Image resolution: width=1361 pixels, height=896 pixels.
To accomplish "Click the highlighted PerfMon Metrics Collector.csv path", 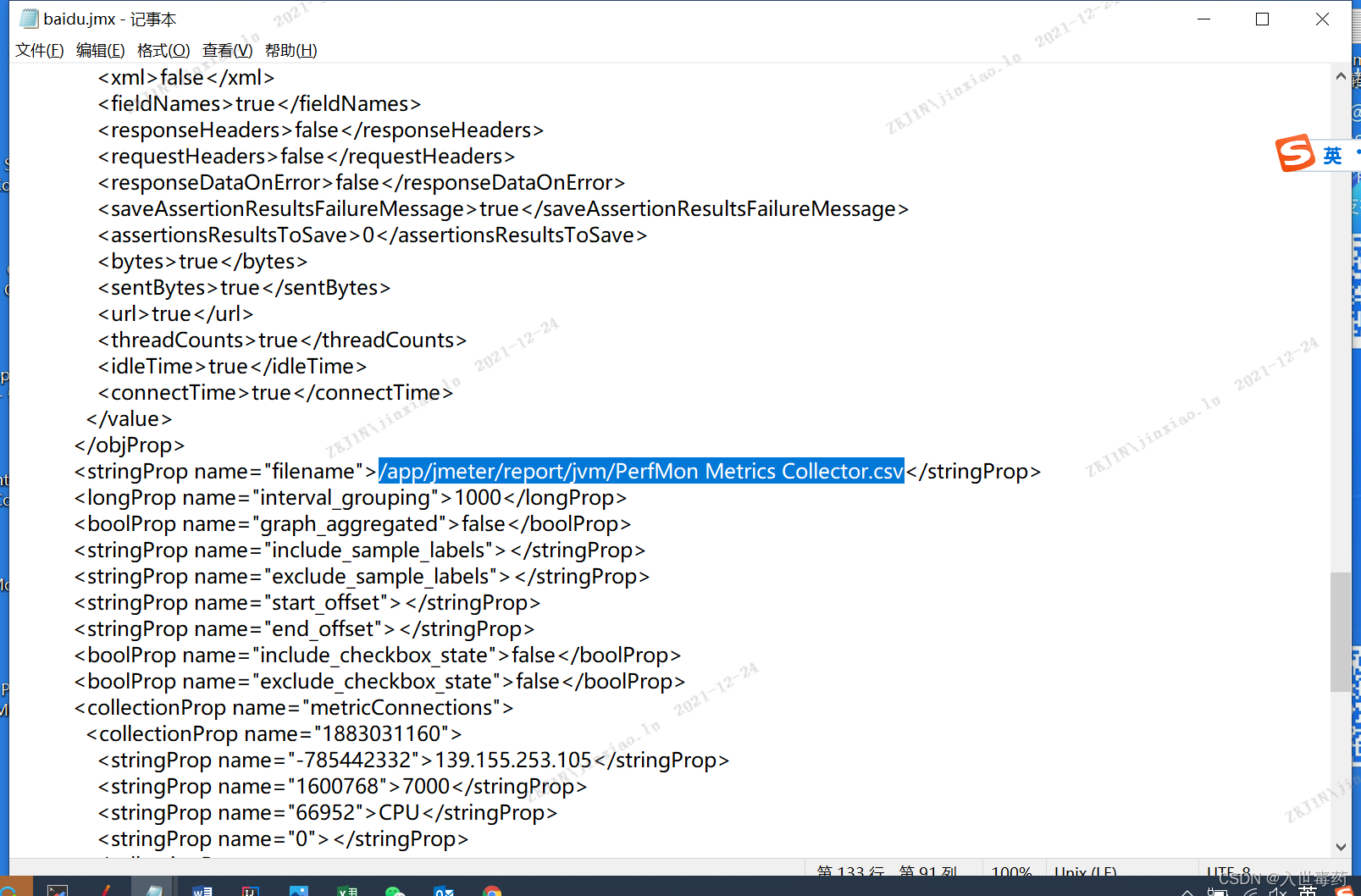I will pos(641,471).
